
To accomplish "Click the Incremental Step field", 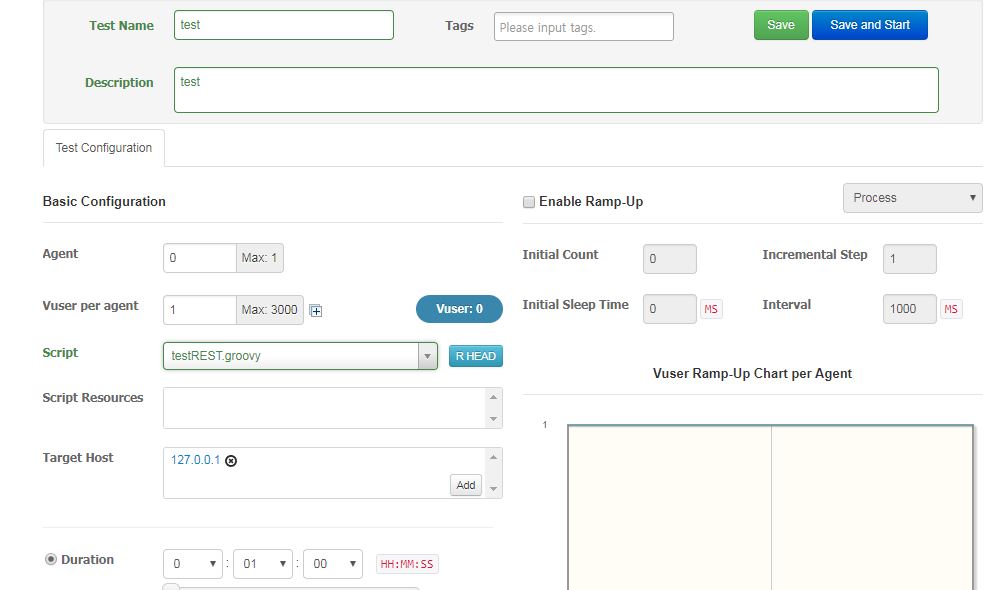I will coord(910,259).
